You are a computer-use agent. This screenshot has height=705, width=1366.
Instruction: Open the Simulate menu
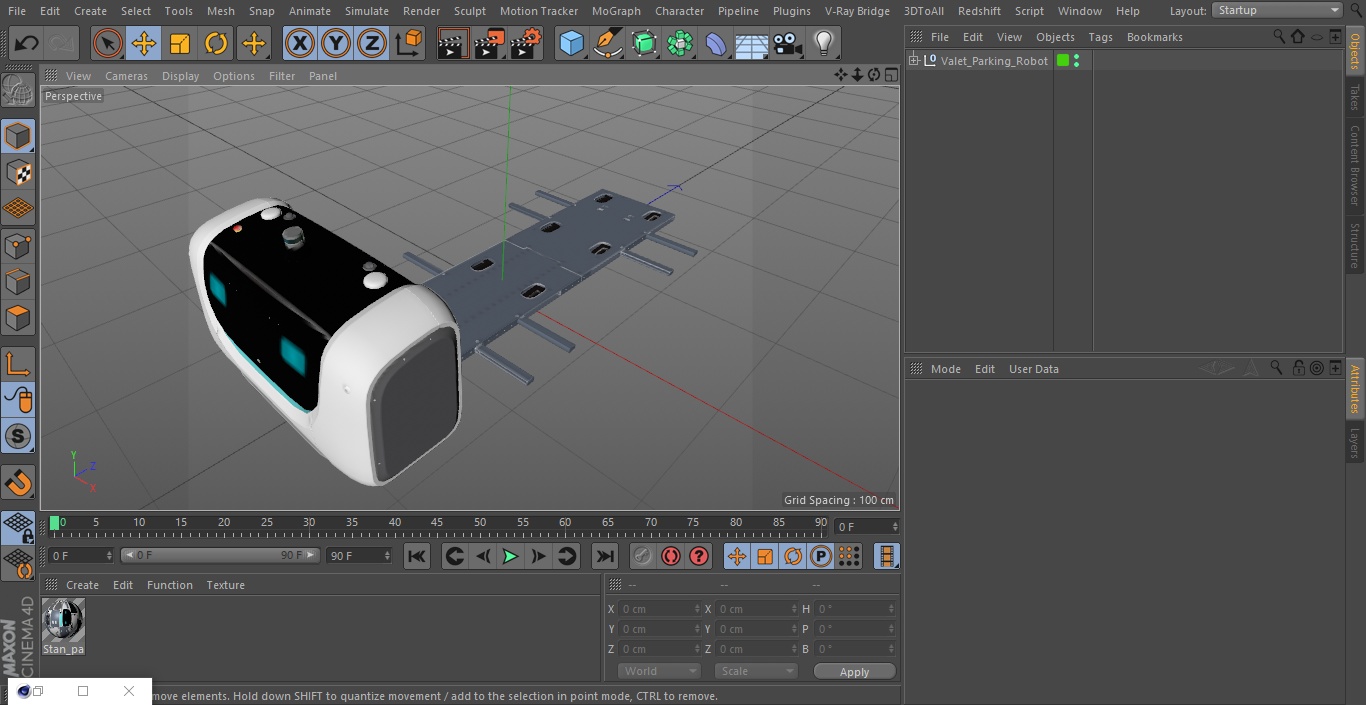pos(367,11)
